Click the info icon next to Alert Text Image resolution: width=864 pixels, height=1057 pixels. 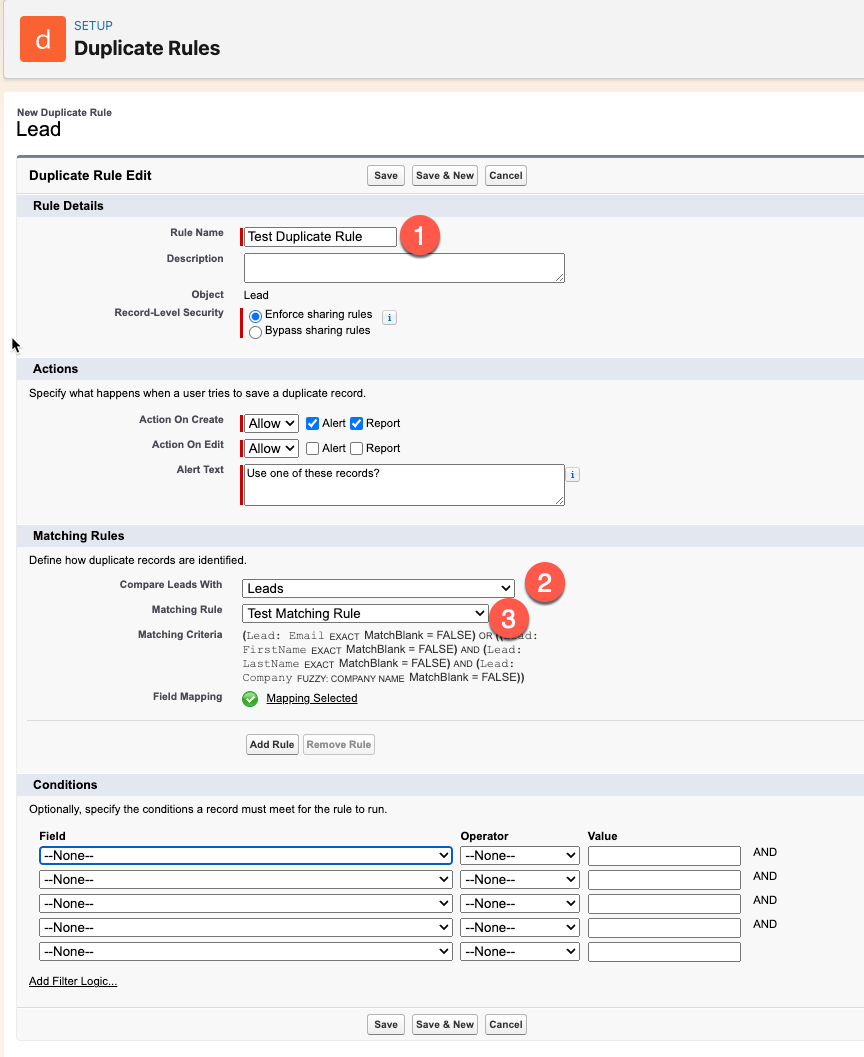pos(572,475)
